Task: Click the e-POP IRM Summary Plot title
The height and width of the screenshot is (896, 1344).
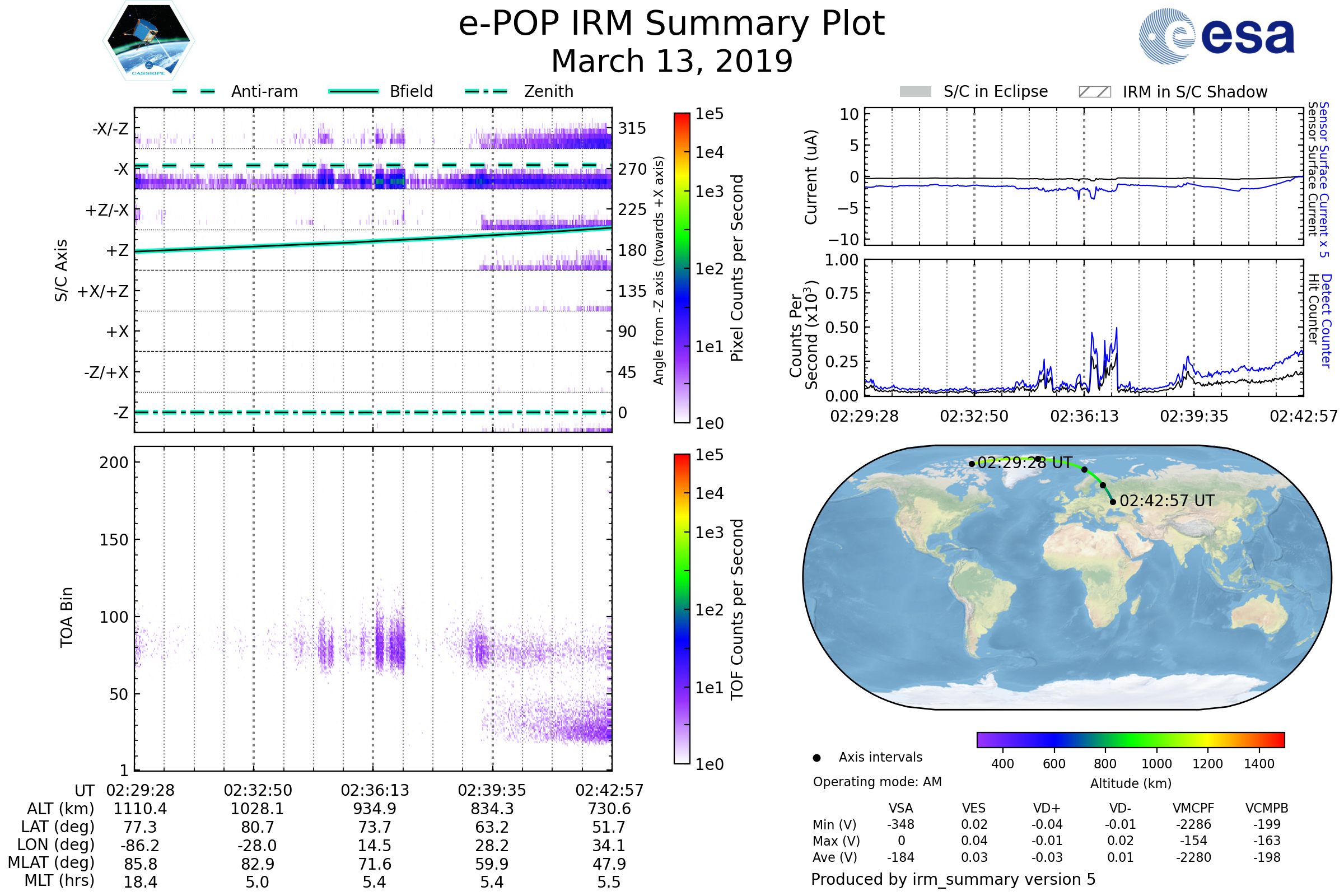Action: point(671,24)
